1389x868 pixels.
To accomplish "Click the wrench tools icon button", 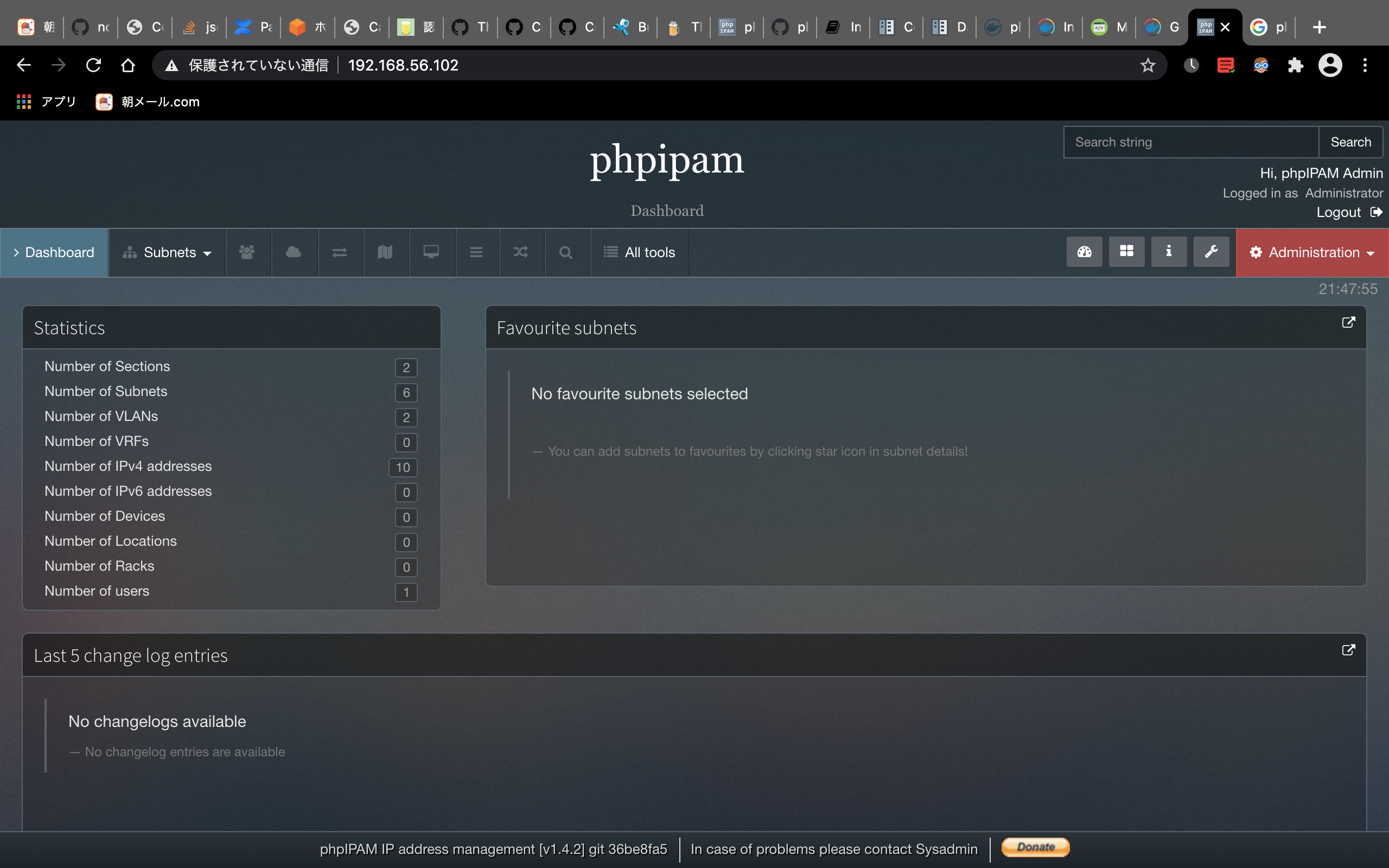I will click(x=1211, y=251).
